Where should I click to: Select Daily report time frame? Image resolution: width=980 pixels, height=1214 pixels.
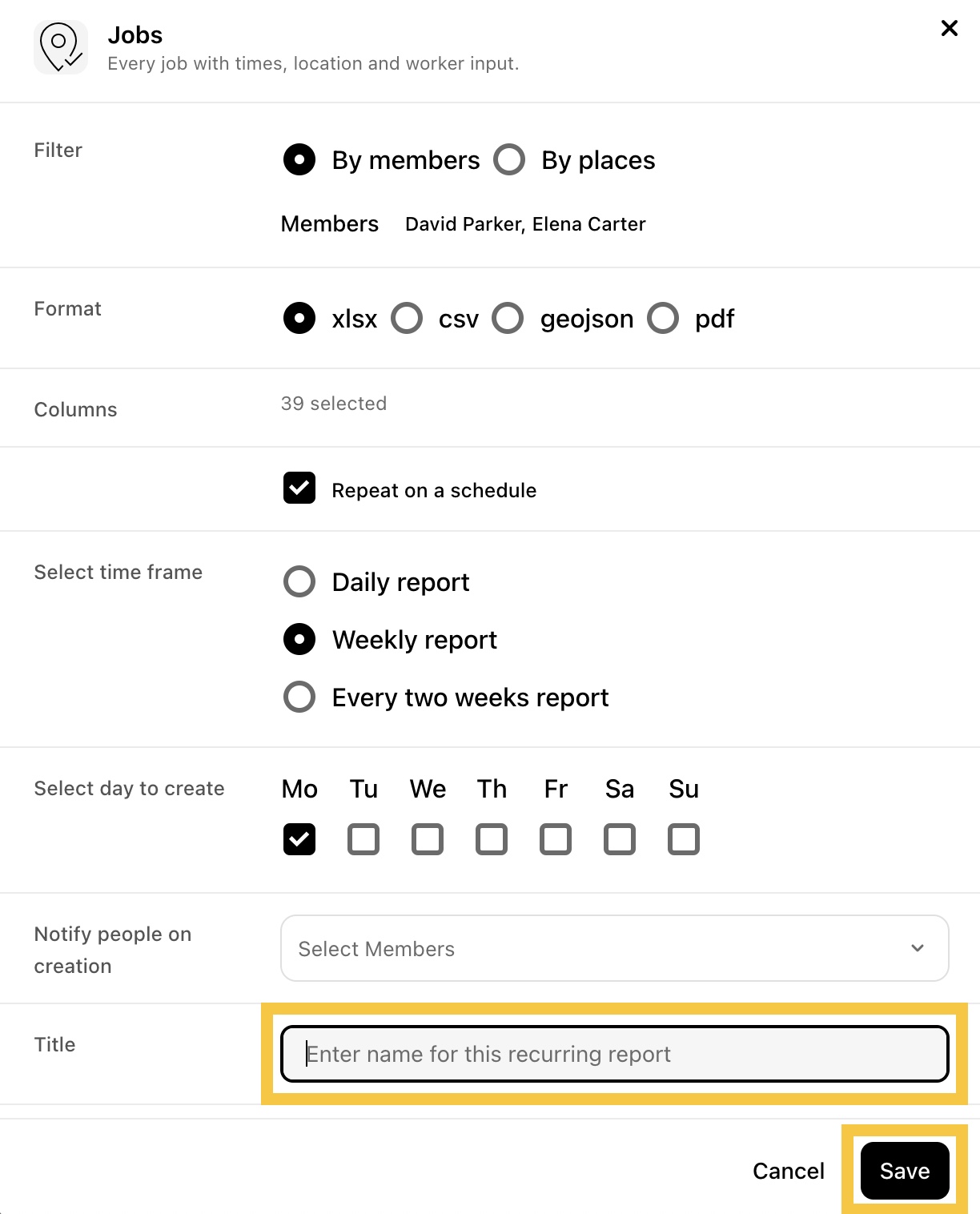click(x=299, y=581)
